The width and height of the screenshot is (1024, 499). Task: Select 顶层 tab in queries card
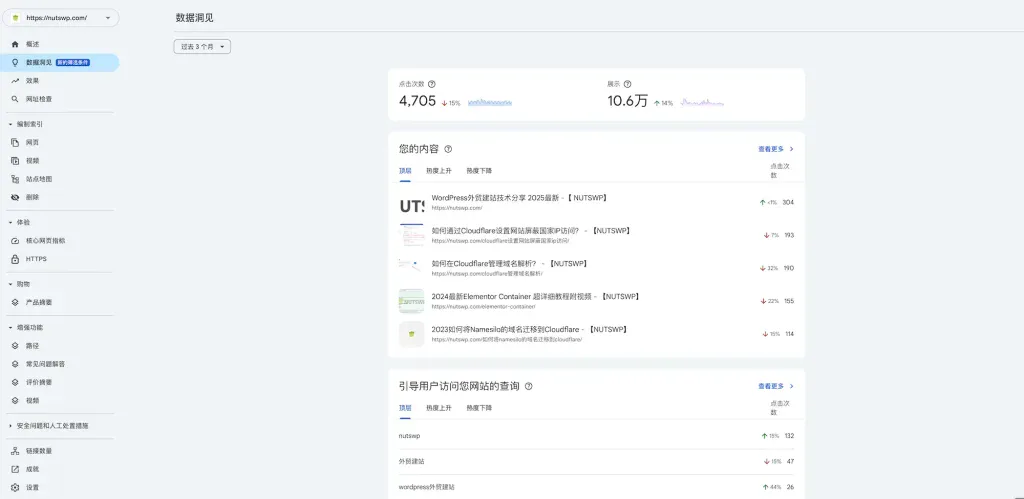point(405,408)
